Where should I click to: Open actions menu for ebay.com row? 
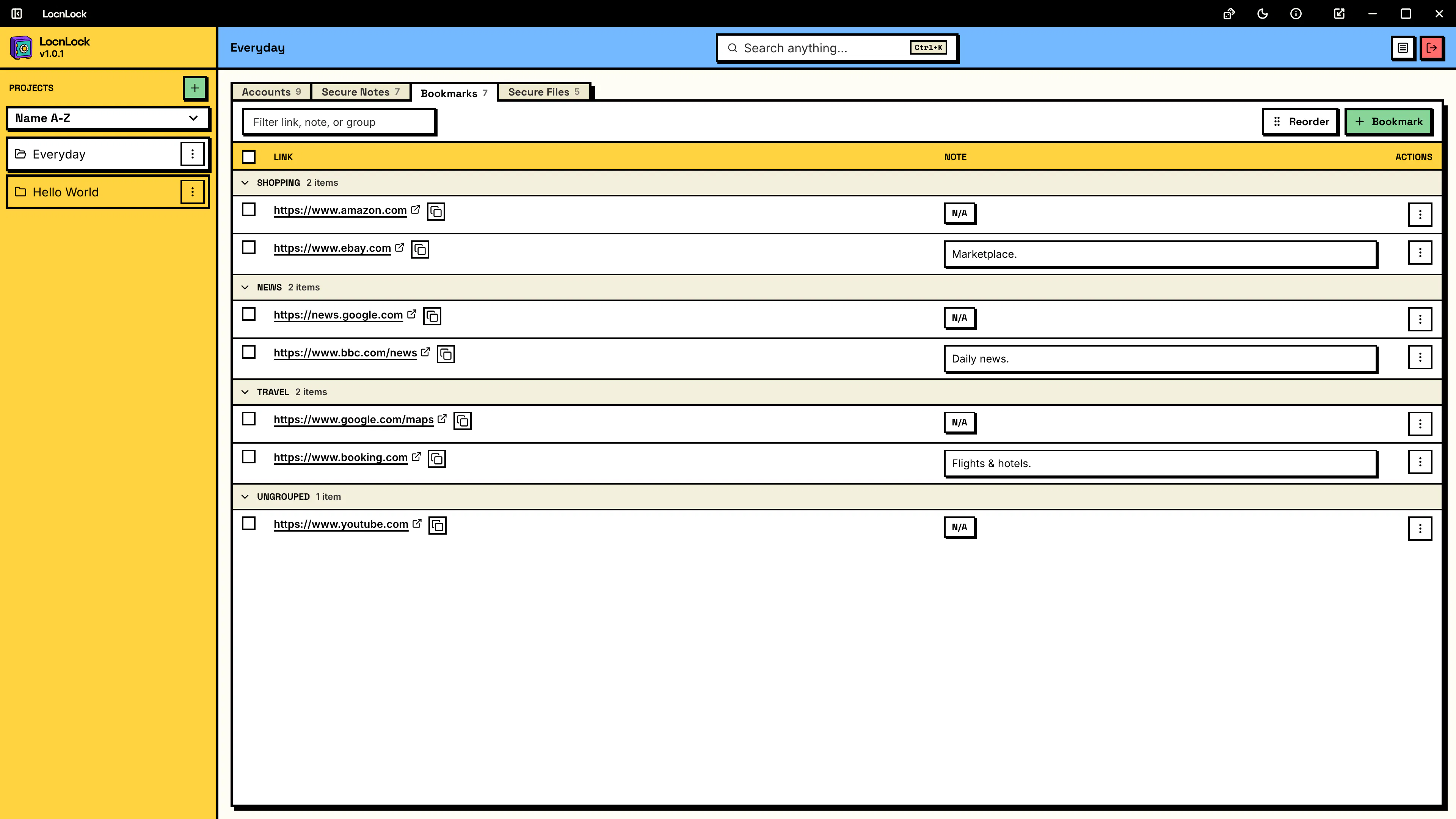pyautogui.click(x=1420, y=252)
